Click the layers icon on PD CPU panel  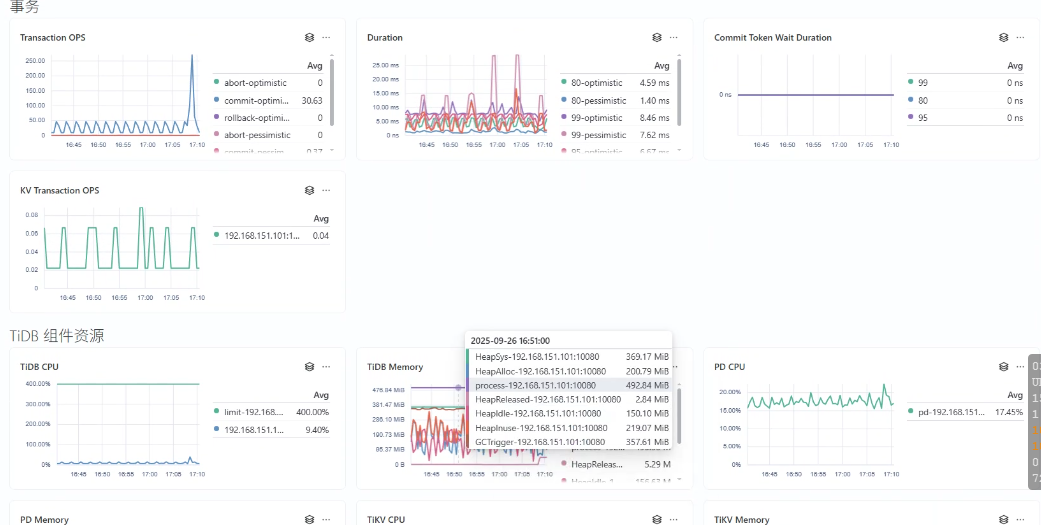click(x=1004, y=367)
